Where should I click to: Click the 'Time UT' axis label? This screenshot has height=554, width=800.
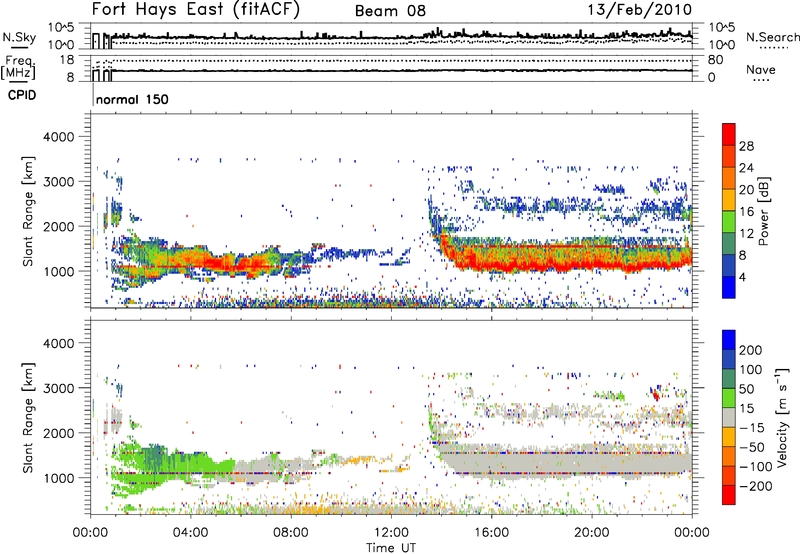[x=391, y=548]
